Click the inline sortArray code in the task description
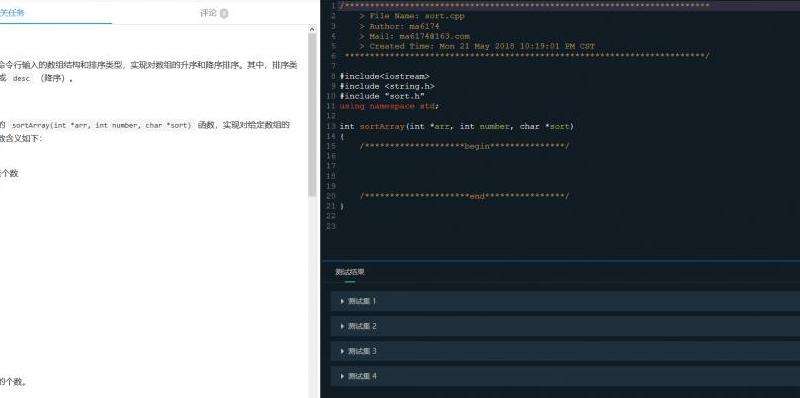 point(102,126)
